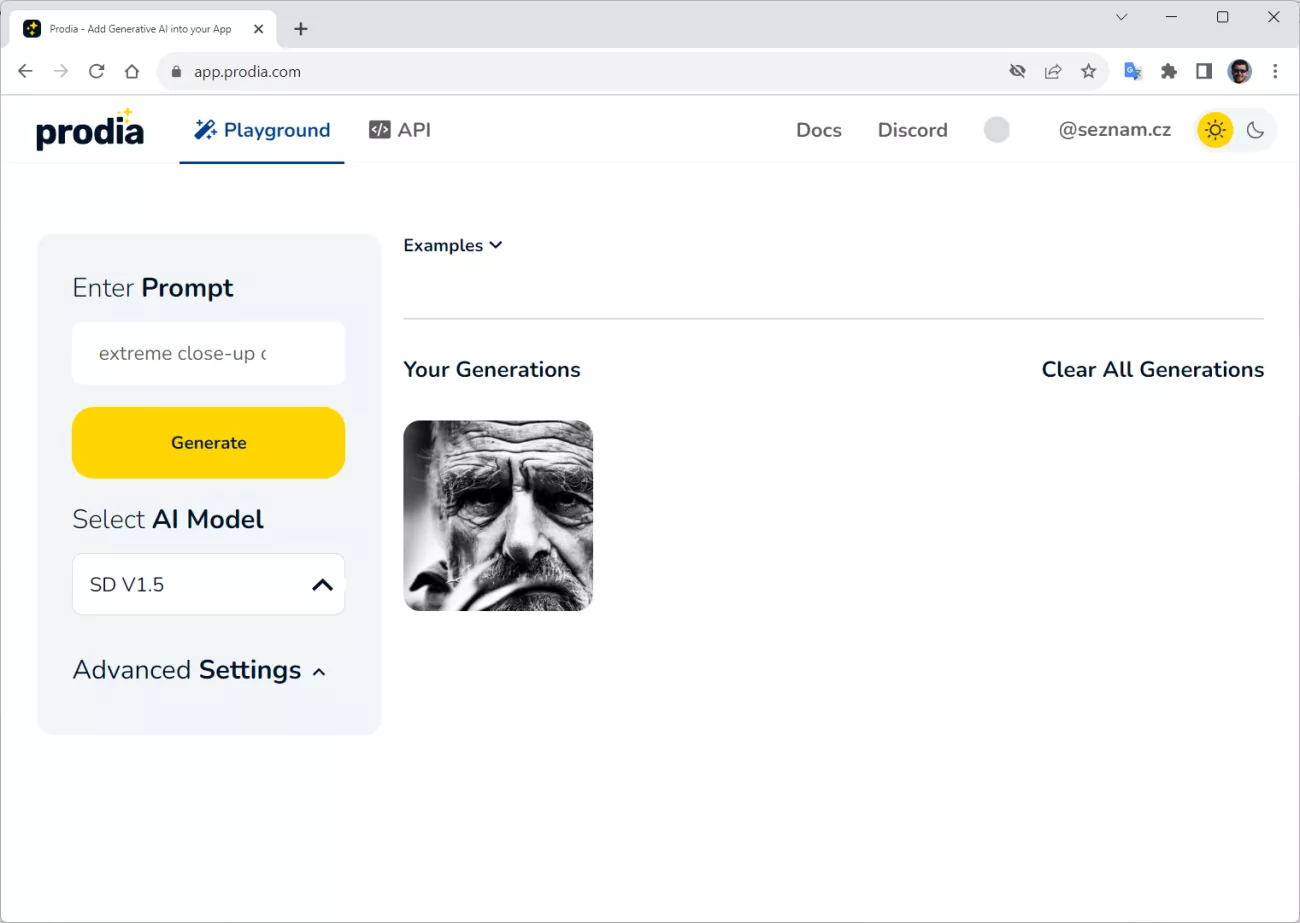Open the Docs link
This screenshot has width=1300, height=923.
coord(818,130)
